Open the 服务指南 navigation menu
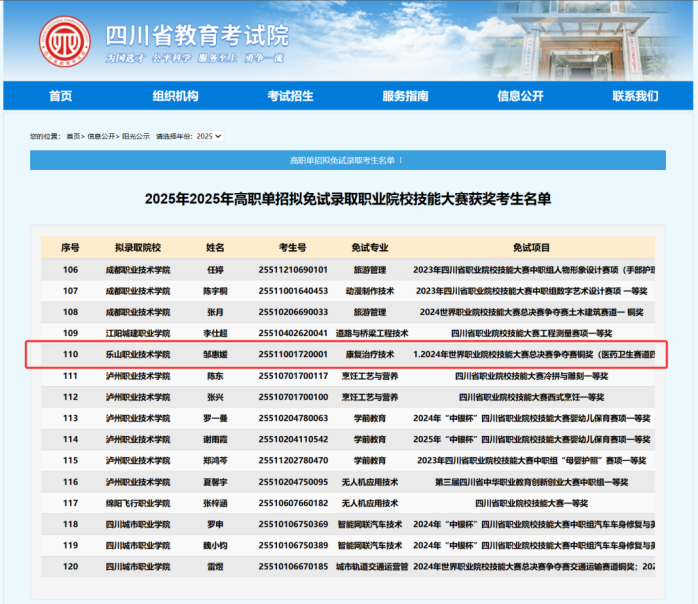This screenshot has height=604, width=698. (x=405, y=96)
